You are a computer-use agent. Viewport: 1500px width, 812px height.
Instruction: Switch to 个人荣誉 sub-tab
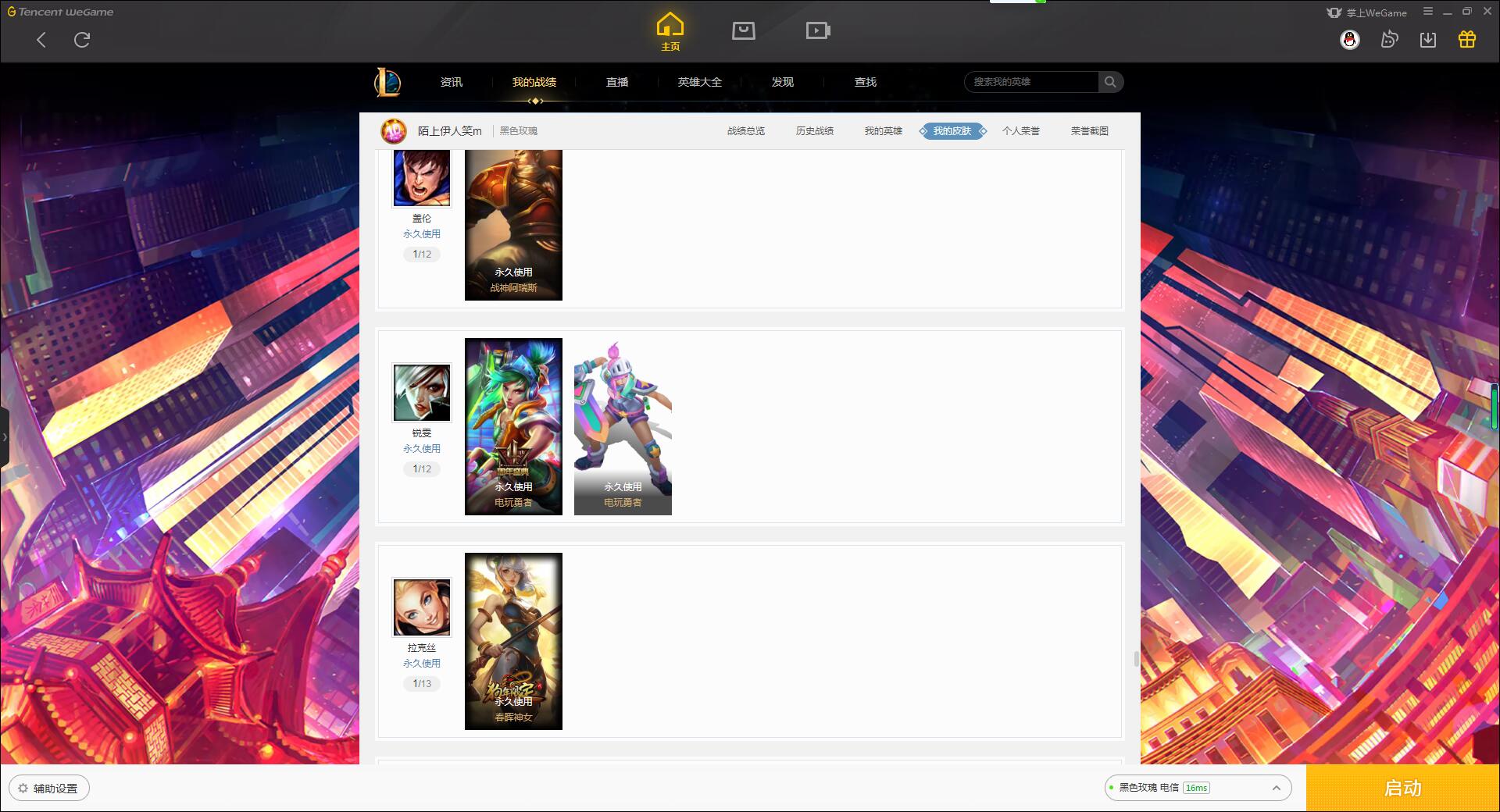point(1021,131)
